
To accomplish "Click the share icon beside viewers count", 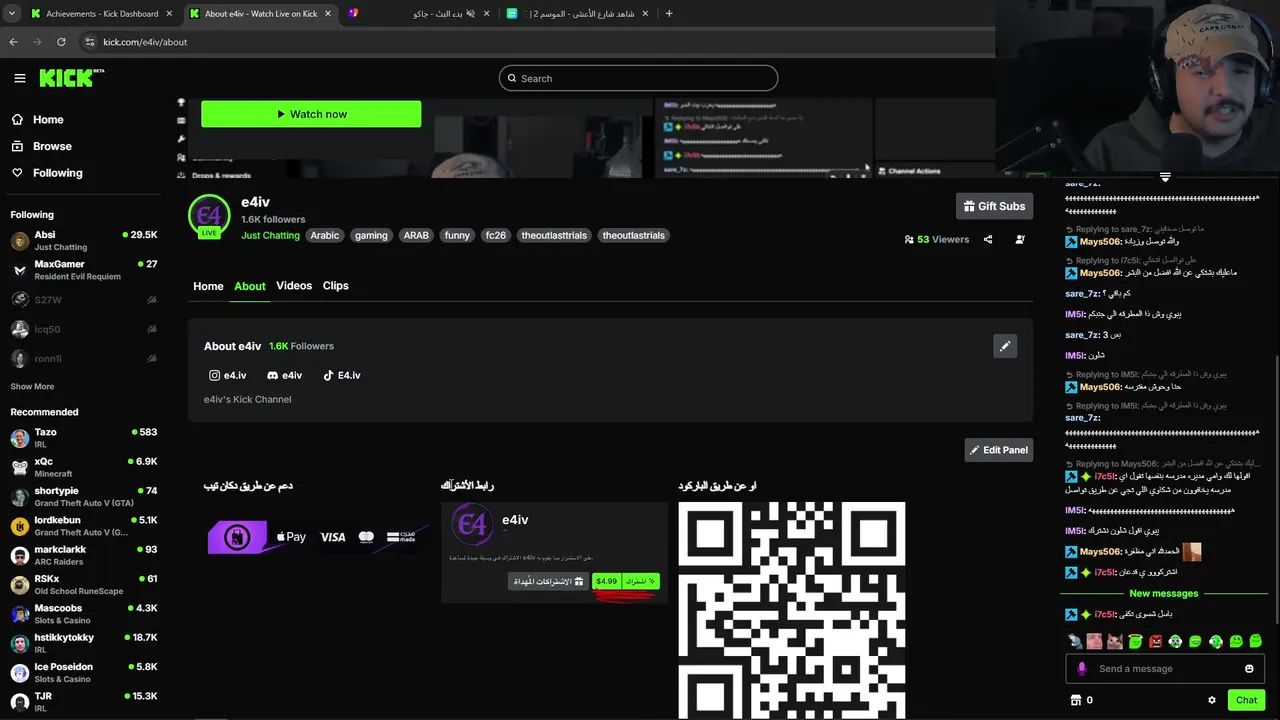I will click(x=988, y=239).
